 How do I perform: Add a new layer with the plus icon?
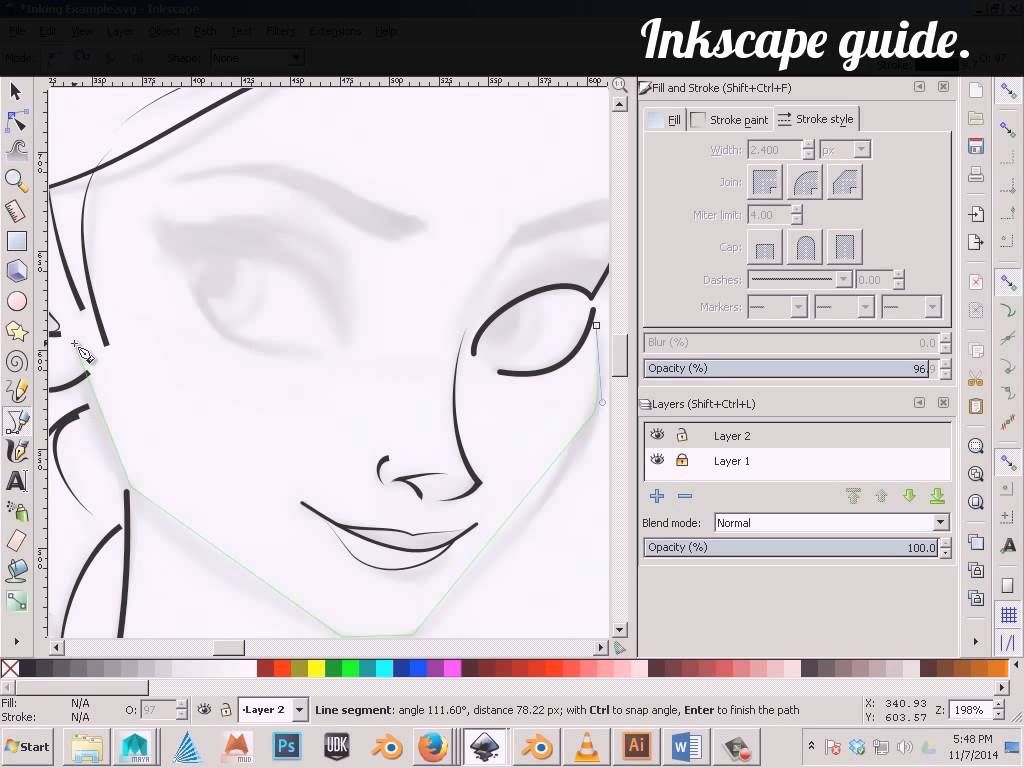[x=657, y=496]
